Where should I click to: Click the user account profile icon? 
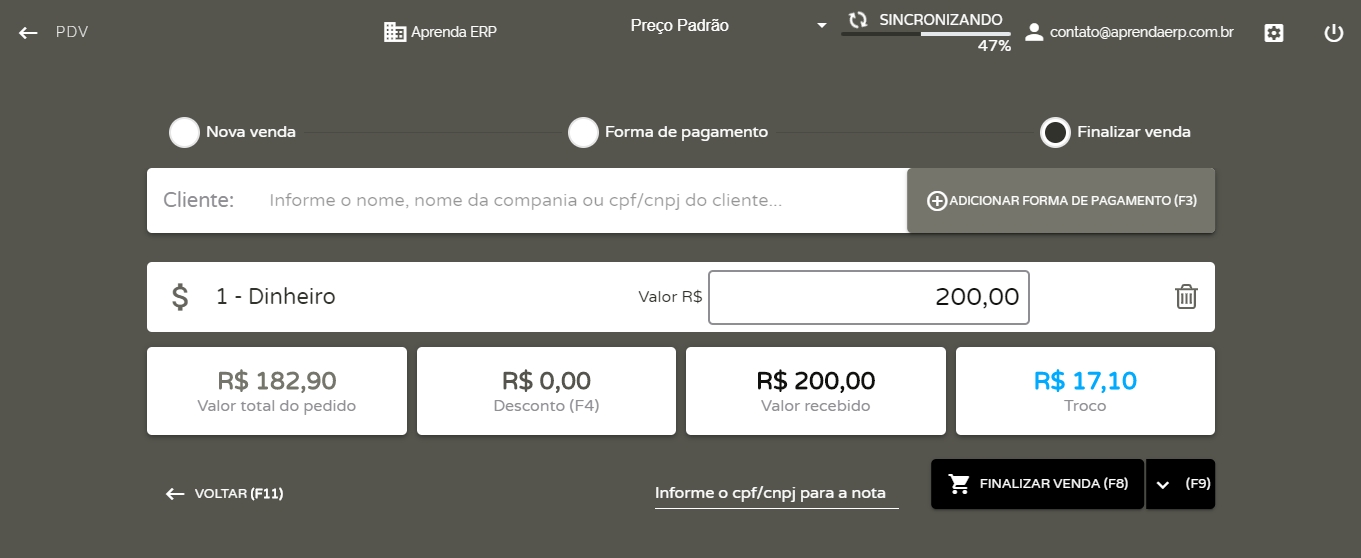1034,32
